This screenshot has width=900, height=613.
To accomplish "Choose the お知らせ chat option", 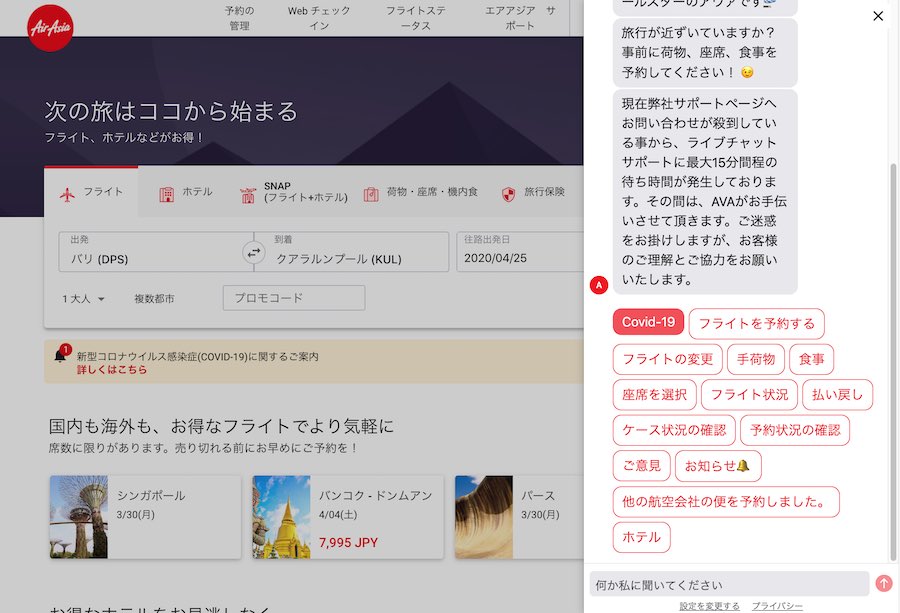I will 718,466.
